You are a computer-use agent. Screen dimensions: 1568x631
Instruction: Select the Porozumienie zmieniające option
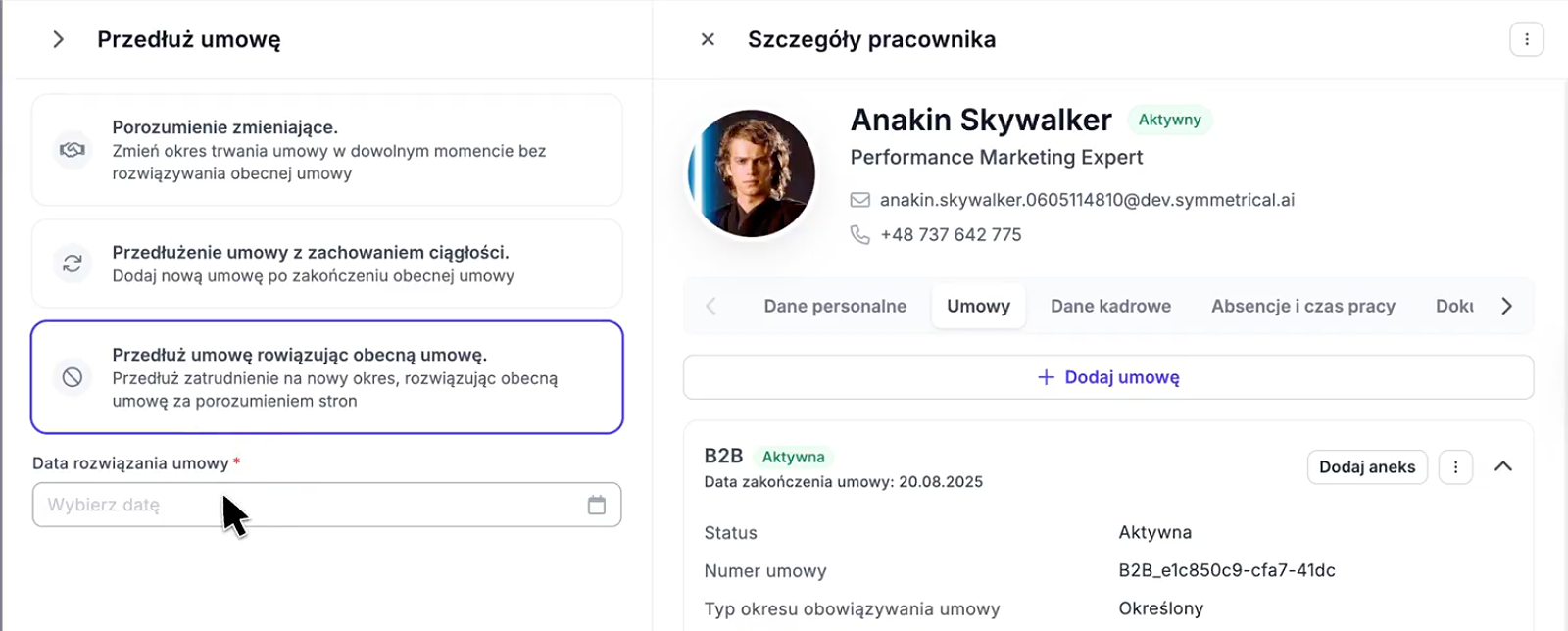327,150
